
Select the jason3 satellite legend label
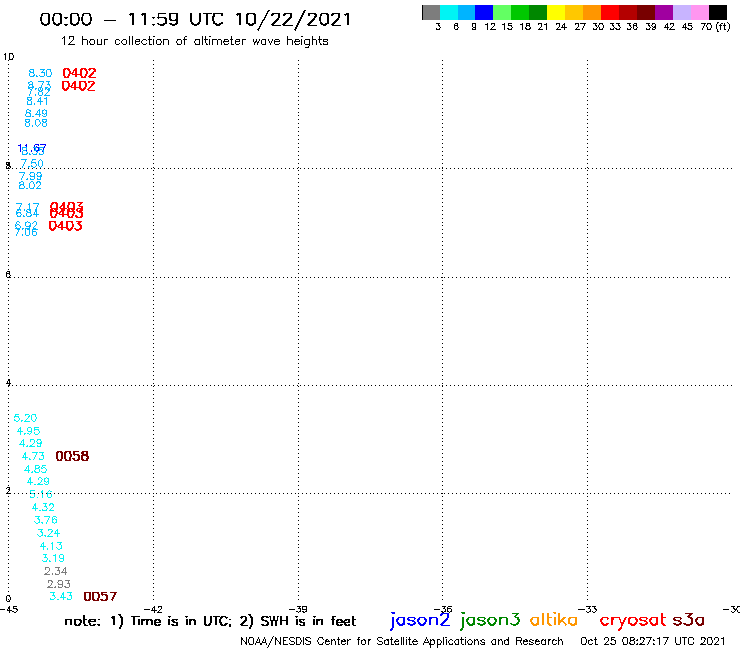(x=490, y=620)
